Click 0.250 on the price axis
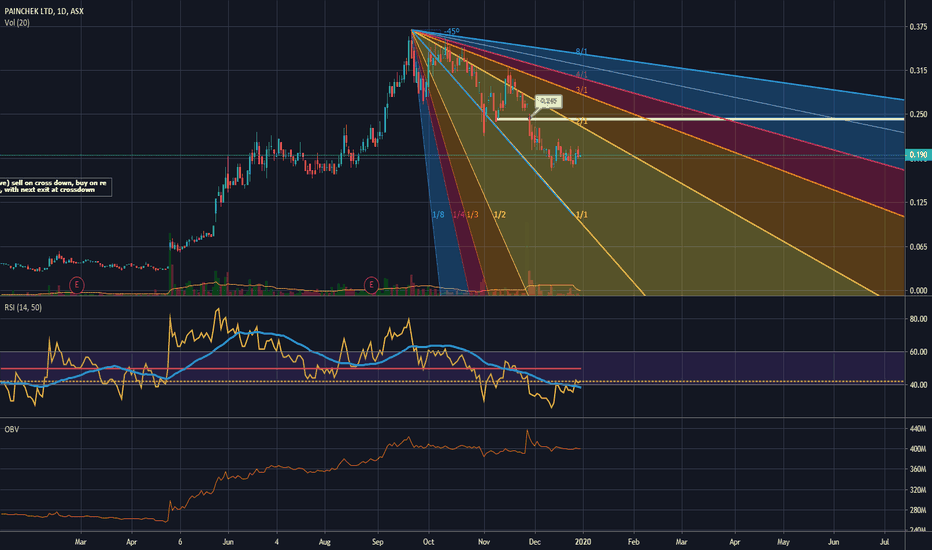This screenshot has width=932, height=550. click(x=918, y=114)
